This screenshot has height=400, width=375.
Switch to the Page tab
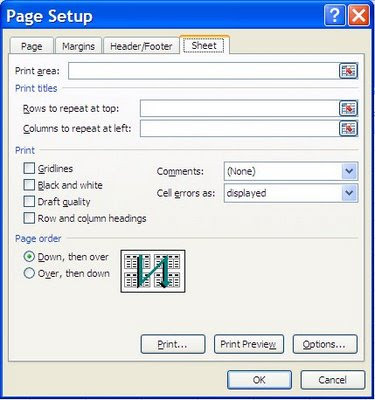tap(32, 46)
